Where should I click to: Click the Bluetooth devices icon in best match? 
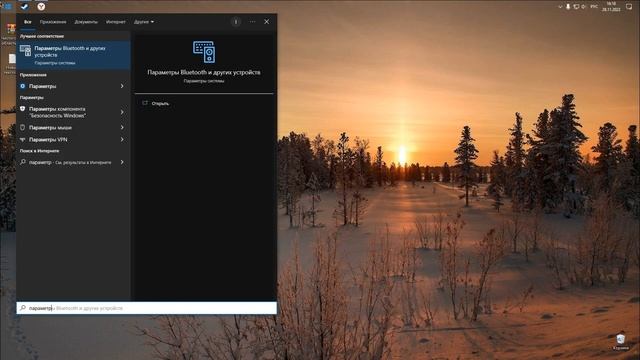(25, 51)
